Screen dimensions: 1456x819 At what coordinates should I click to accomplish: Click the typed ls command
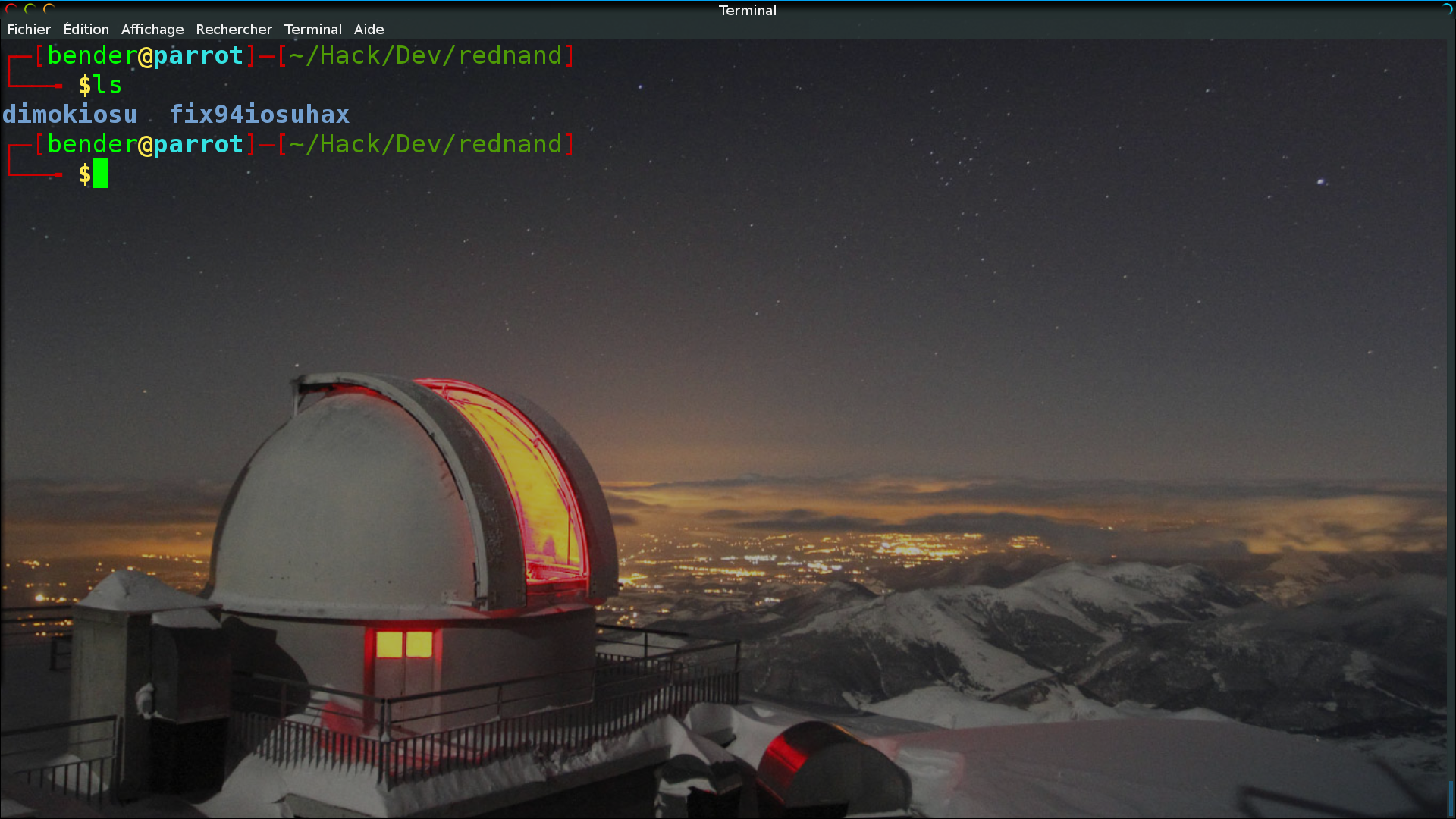(x=108, y=85)
